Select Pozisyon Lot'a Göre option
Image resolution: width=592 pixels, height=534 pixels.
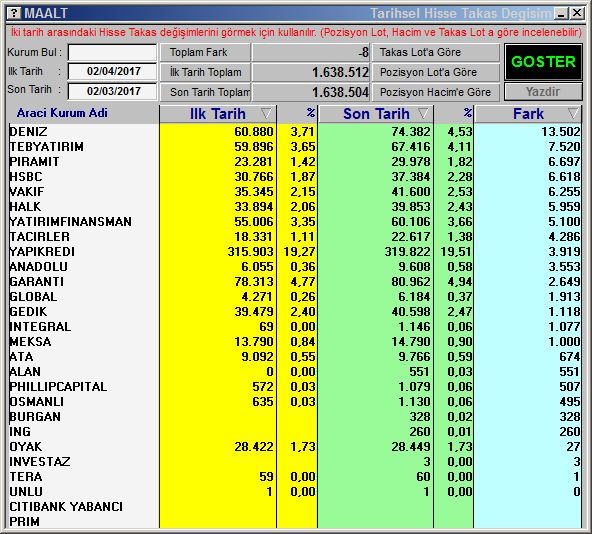(436, 72)
